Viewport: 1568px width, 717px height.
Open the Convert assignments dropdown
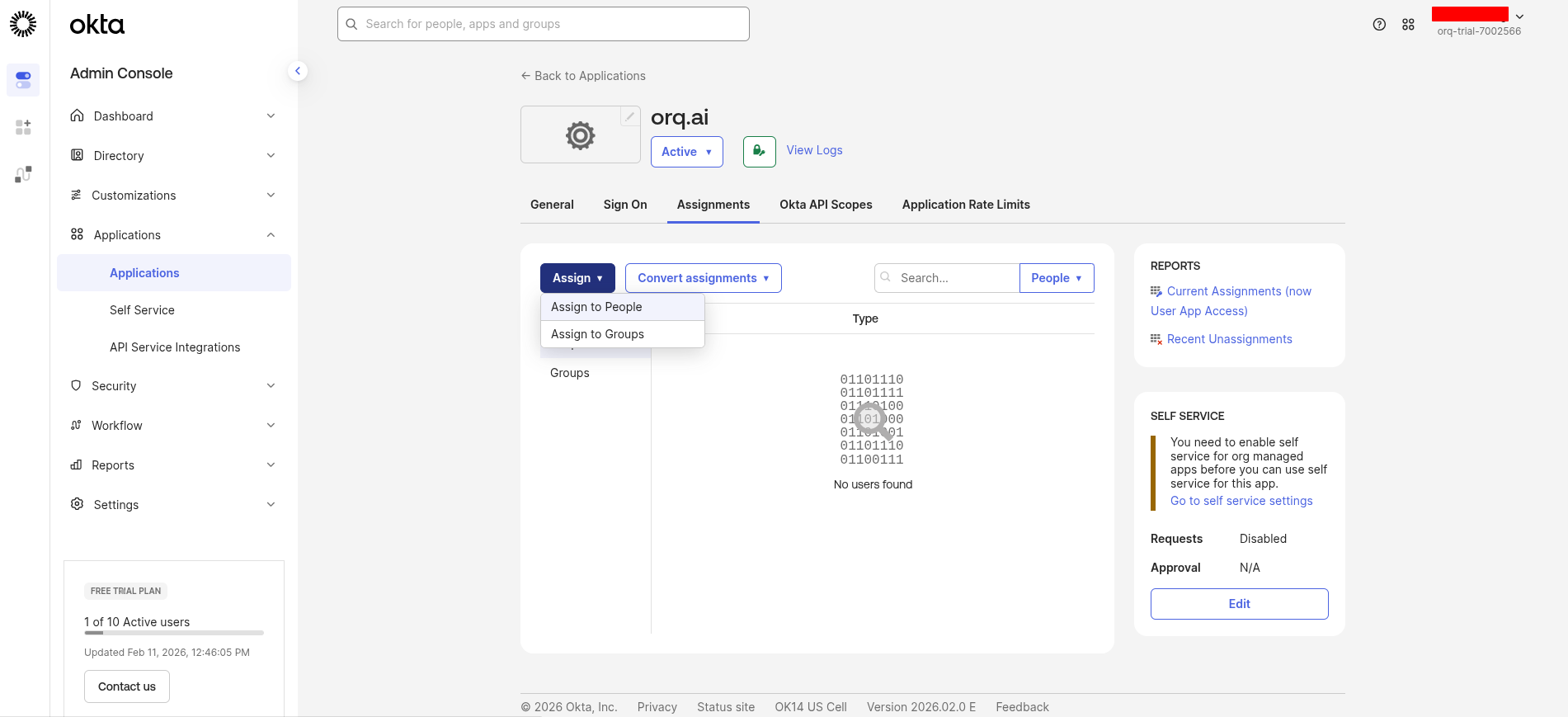click(703, 278)
